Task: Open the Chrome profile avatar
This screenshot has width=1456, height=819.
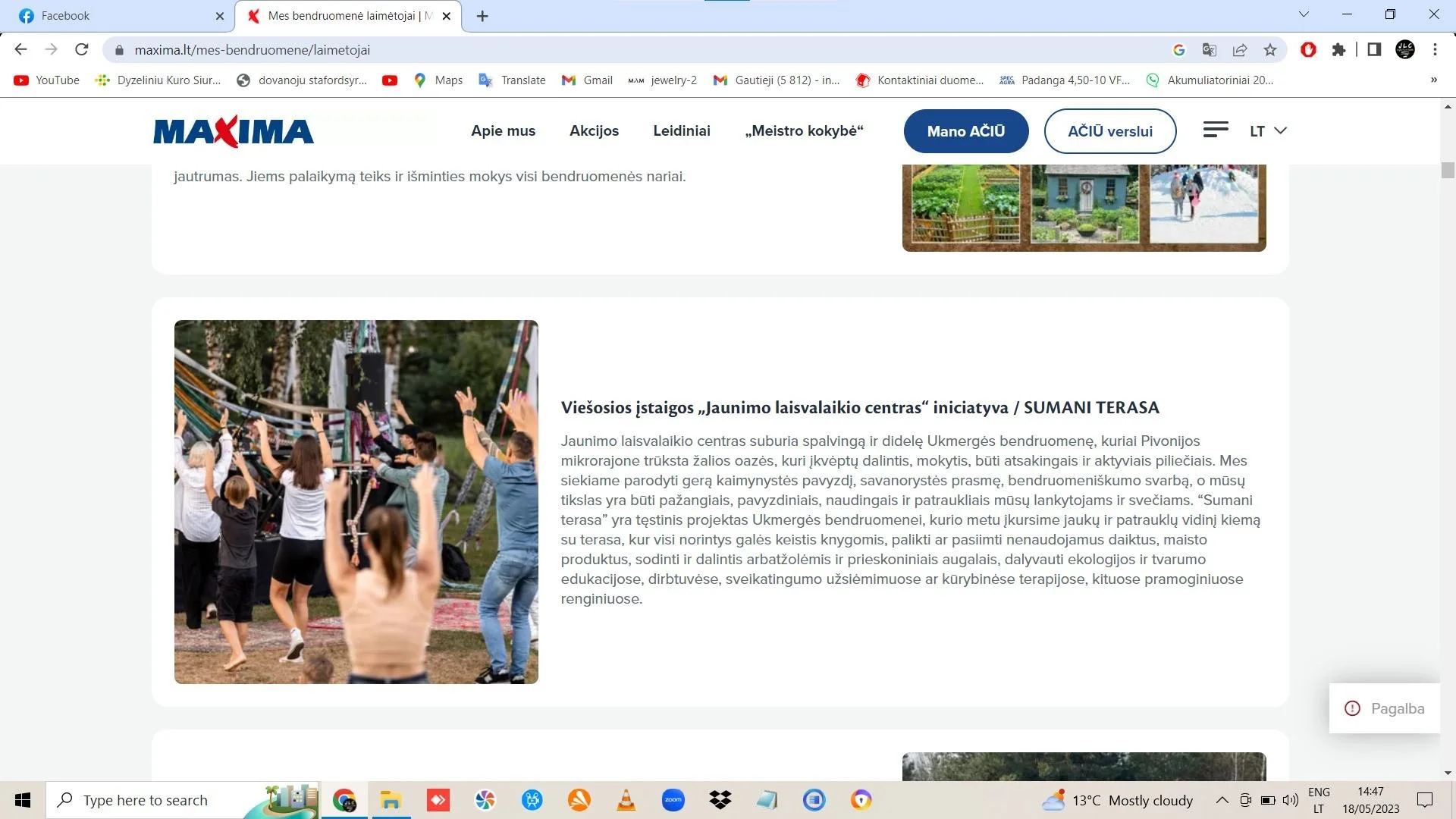Action: point(1405,50)
